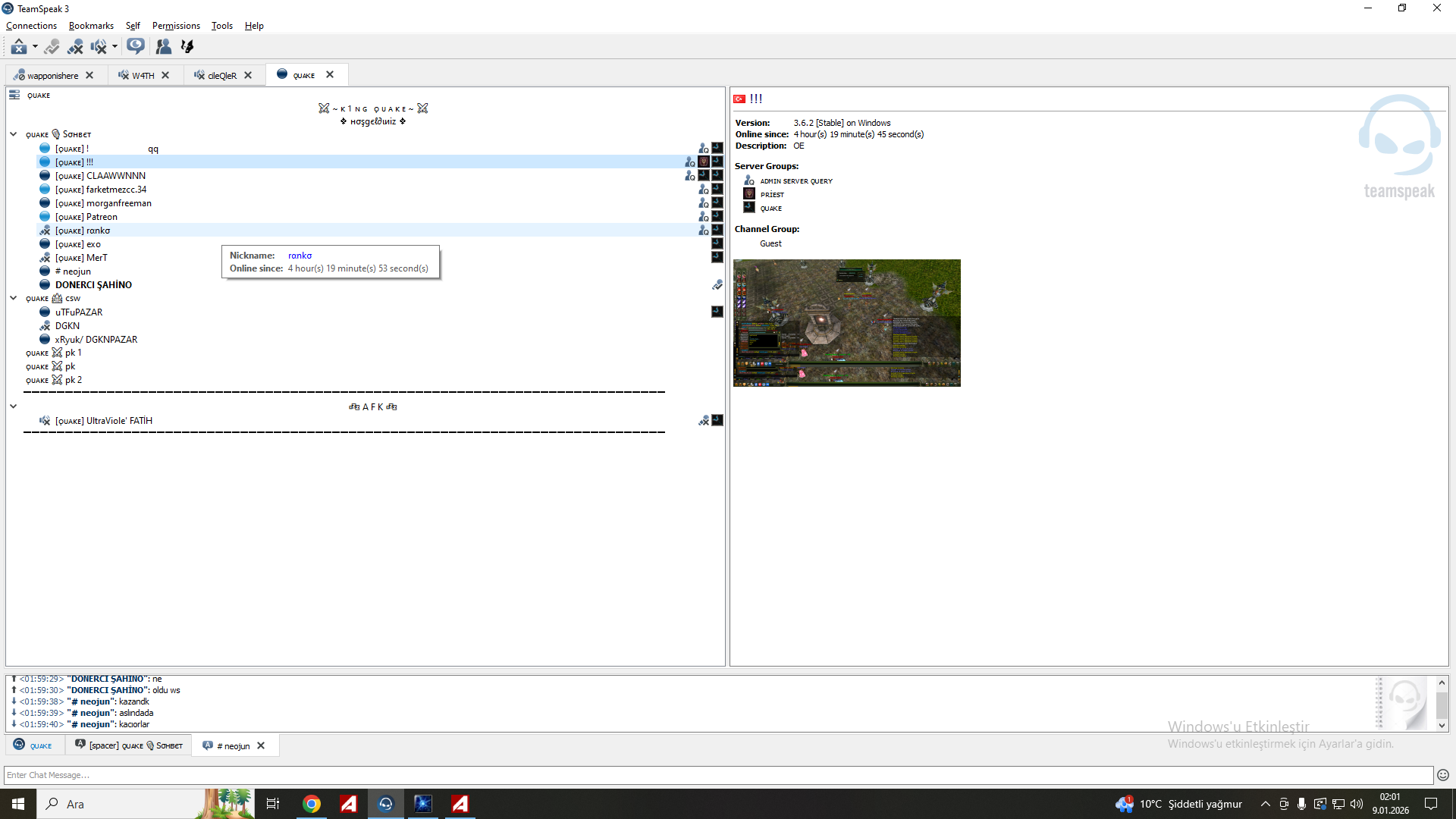
Task: Click the greyed Activate Microphone toolbar icon
Action: [52, 47]
